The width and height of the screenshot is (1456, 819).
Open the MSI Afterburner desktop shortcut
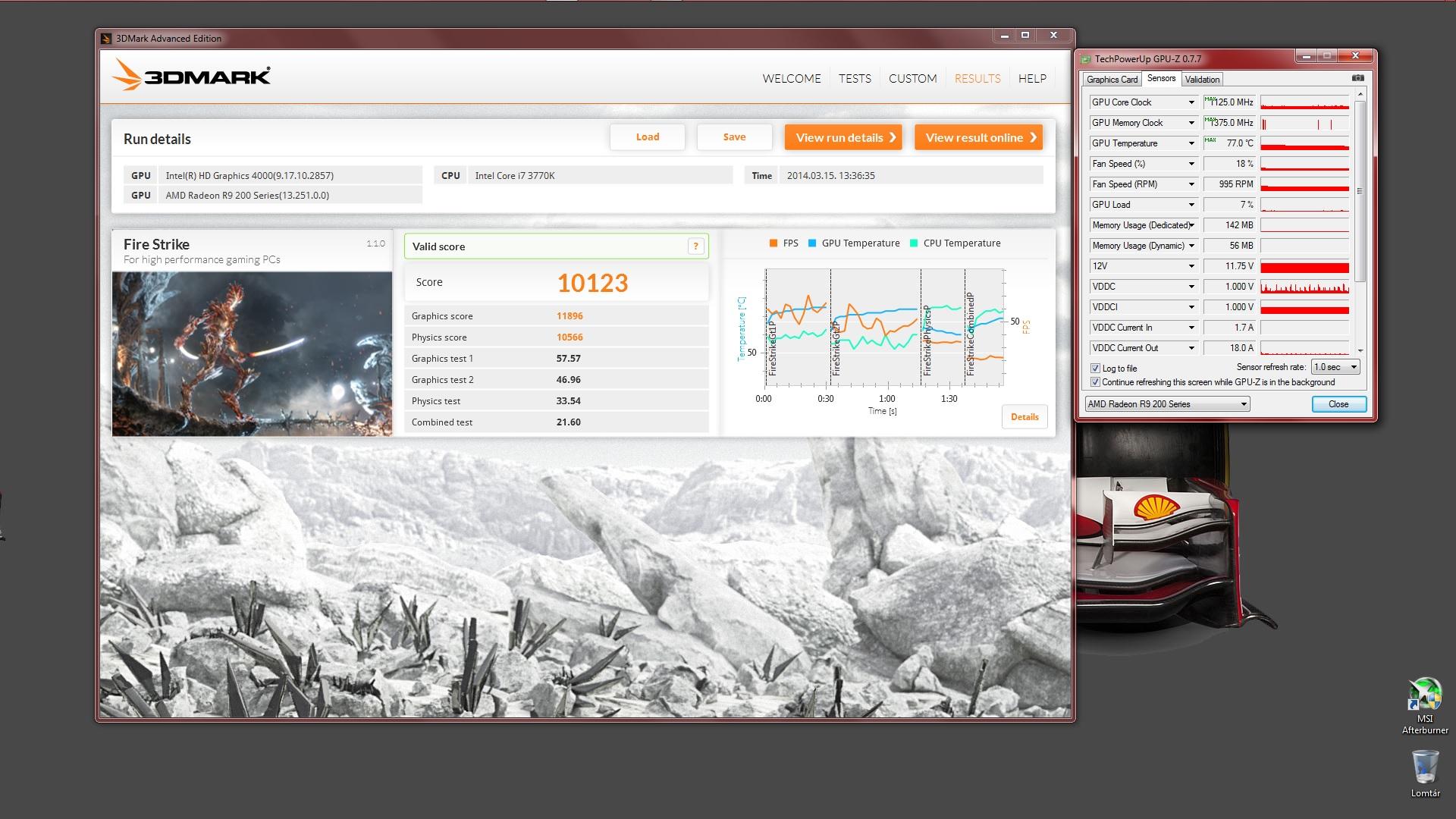click(1425, 706)
